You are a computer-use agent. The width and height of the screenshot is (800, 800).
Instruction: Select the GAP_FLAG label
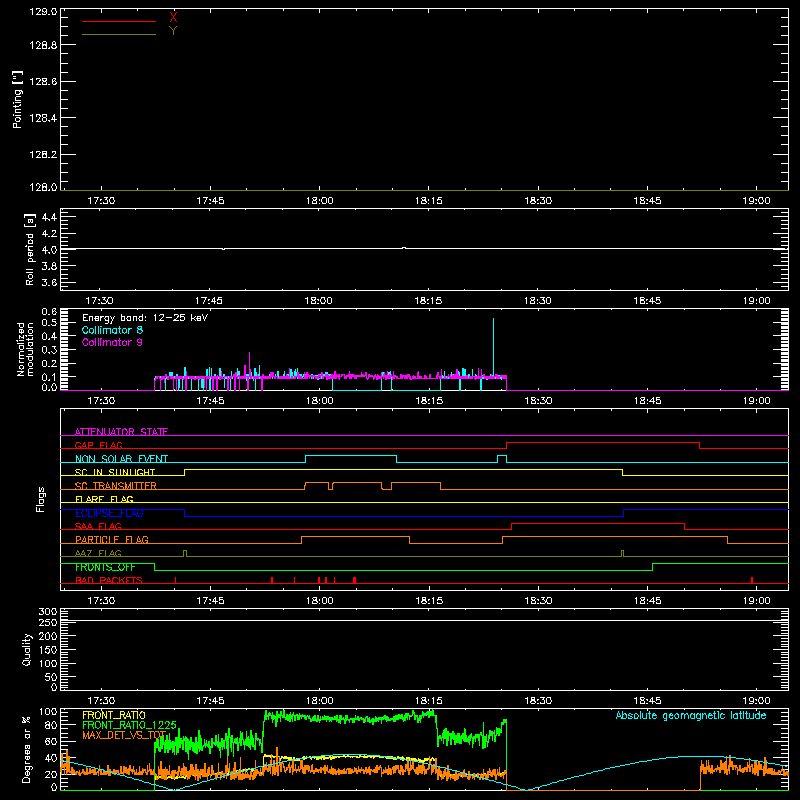(98, 445)
